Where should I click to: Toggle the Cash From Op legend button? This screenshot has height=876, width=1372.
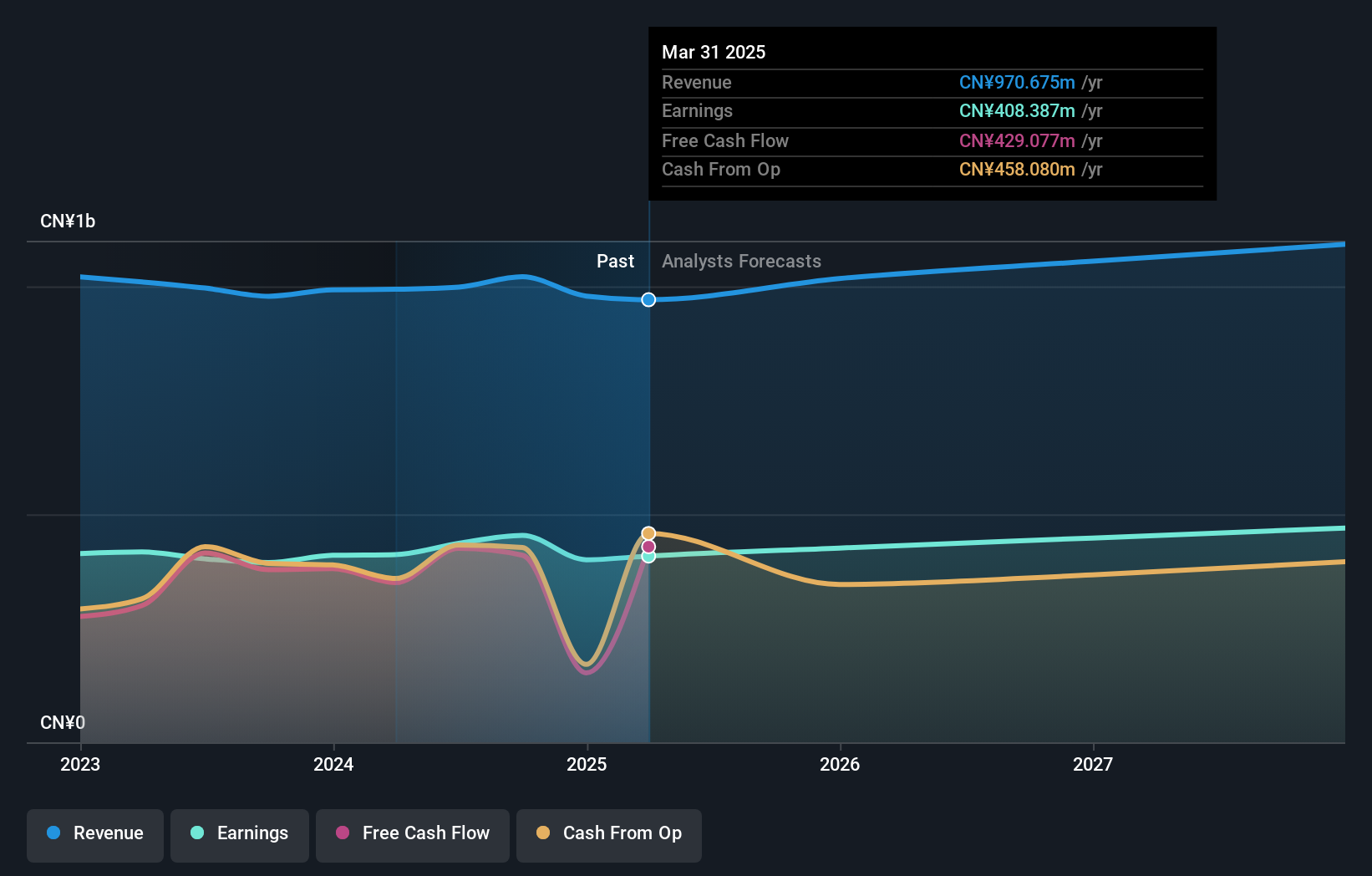(x=609, y=835)
